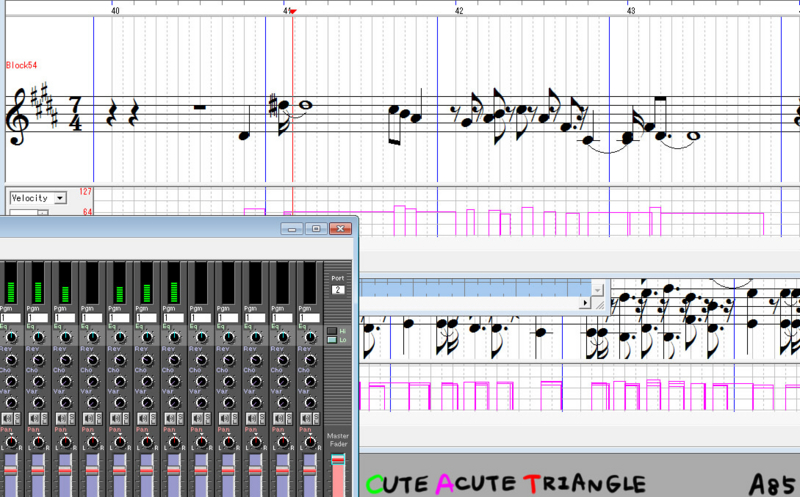Edit the Pgm field on the eighth strip

pyautogui.click(x=201, y=318)
